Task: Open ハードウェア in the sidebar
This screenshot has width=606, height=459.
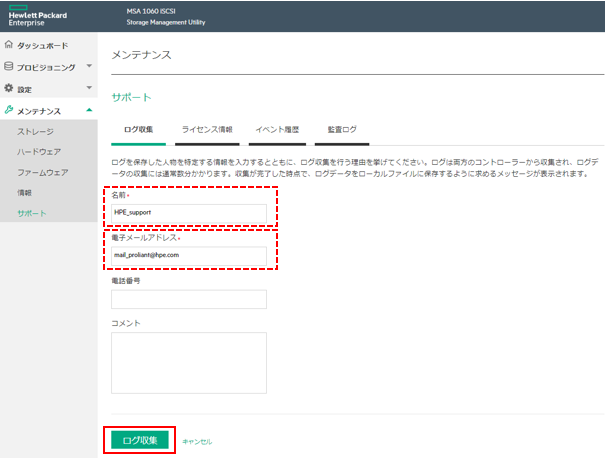Action: pyautogui.click(x=40, y=152)
